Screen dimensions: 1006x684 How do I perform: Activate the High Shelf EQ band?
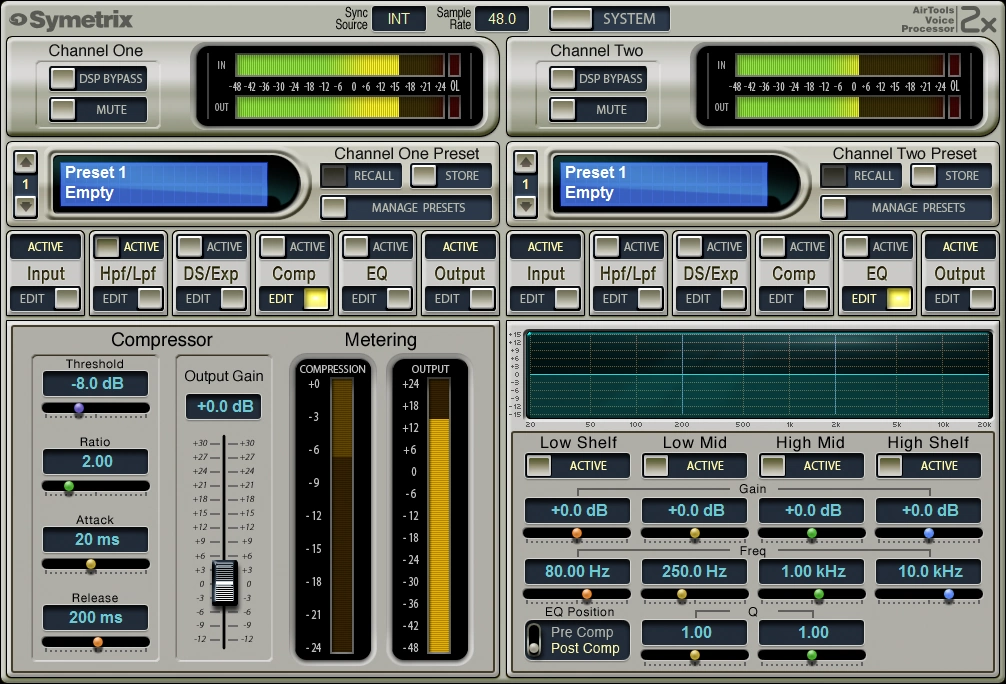tap(928, 466)
